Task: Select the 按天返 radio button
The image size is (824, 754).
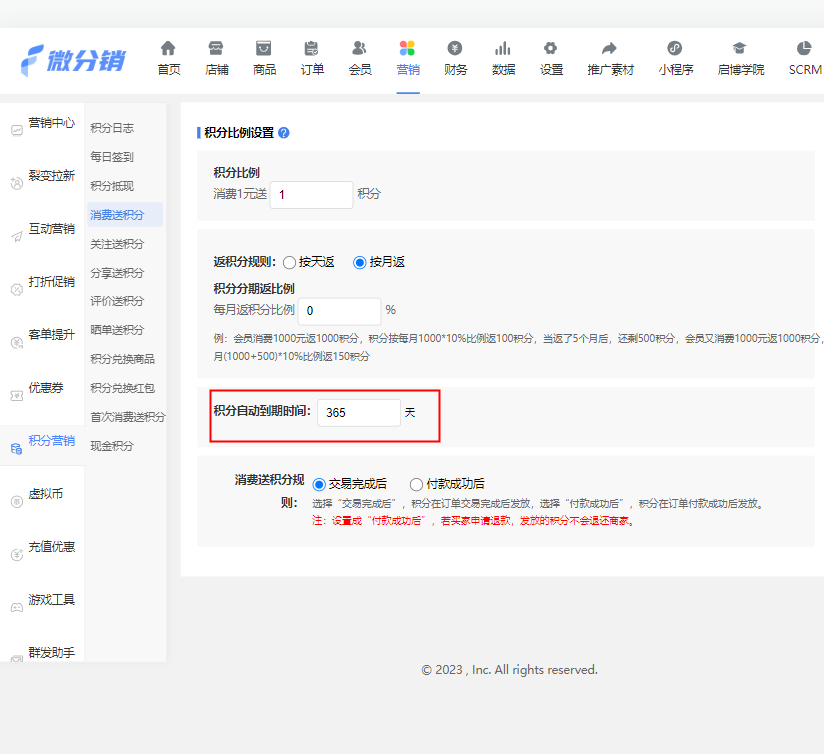Action: coord(290,262)
